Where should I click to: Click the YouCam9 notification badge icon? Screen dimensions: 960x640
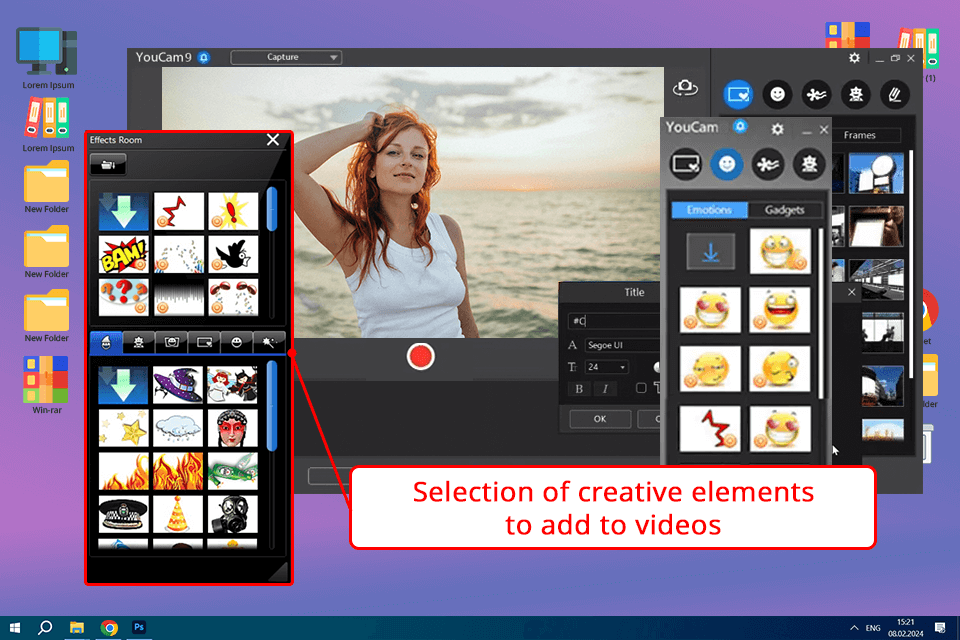204,58
